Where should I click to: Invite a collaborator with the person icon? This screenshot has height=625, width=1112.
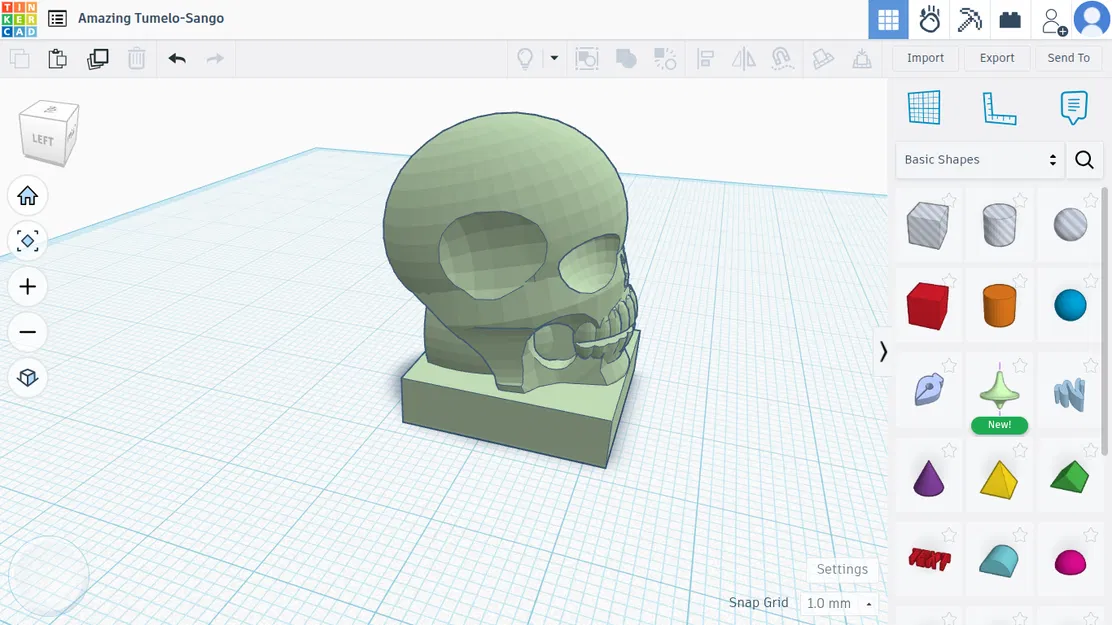coord(1052,20)
